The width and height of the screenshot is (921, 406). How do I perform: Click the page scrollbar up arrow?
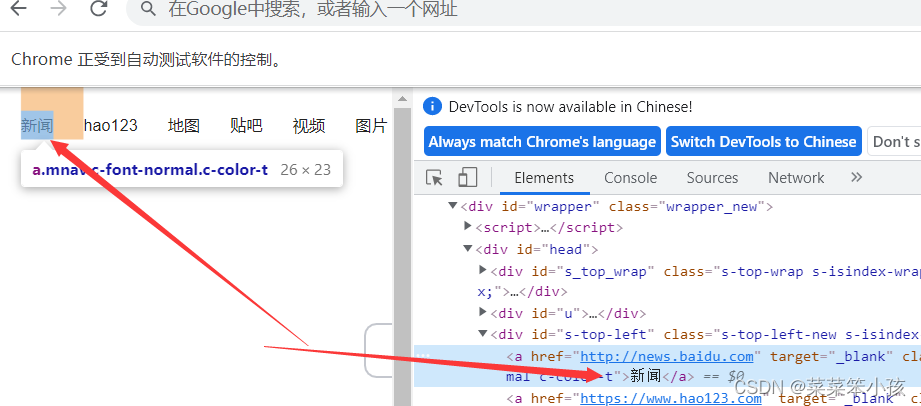click(x=402, y=98)
